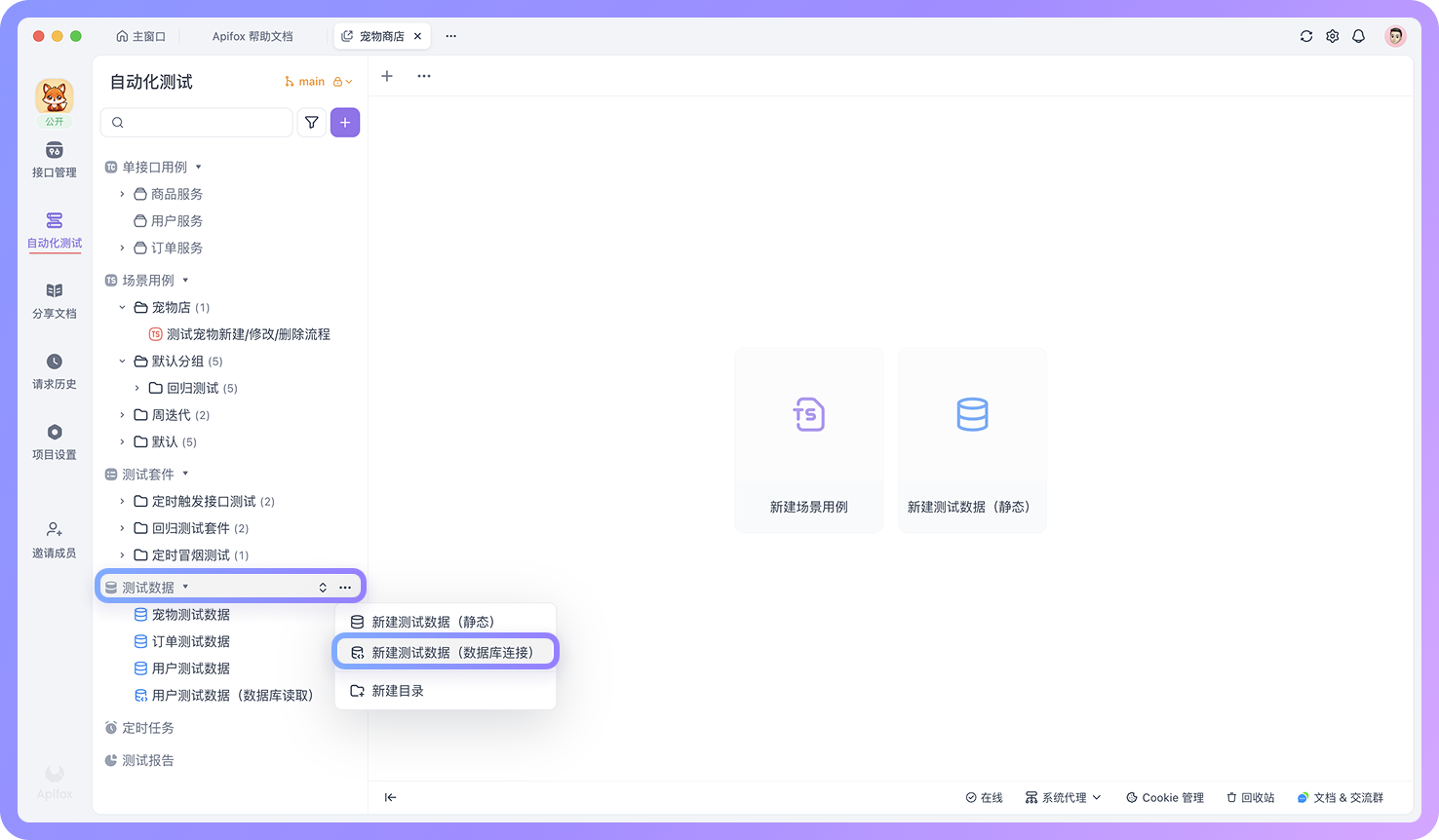Collapse the 宠物店 folder
1439x840 pixels.
(x=122, y=307)
